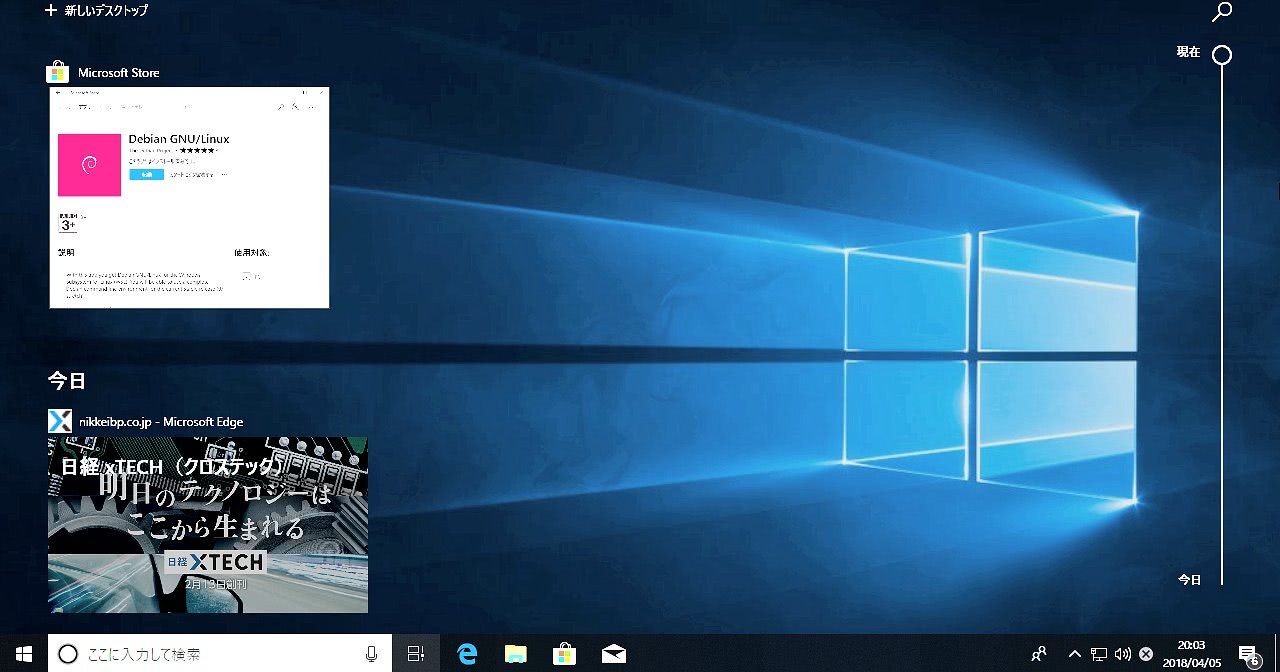
Task: Toggle Task View with its taskbar button
Action: click(x=417, y=654)
